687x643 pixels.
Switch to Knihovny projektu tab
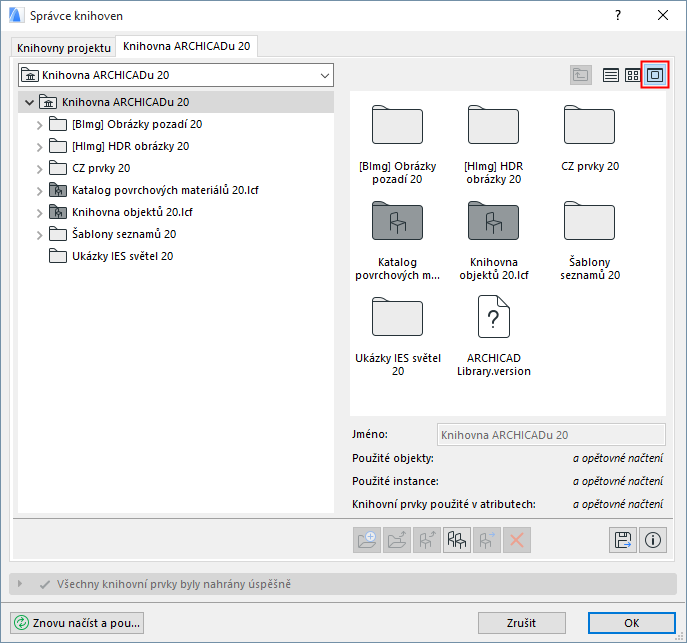click(x=64, y=47)
